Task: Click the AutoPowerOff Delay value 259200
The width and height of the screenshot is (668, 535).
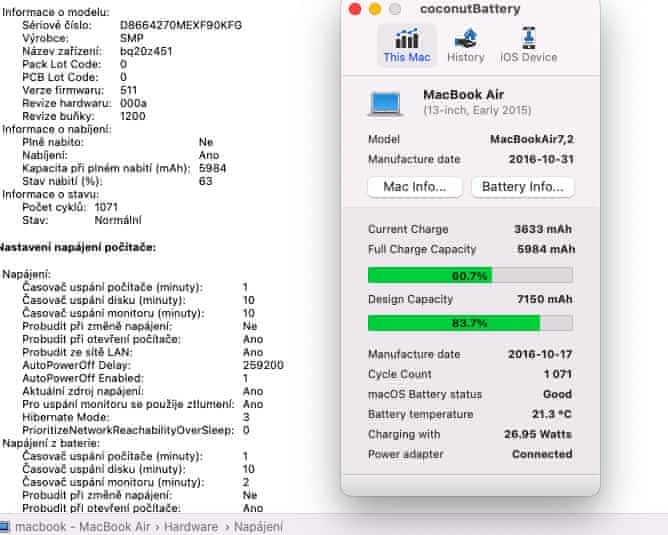Action: 263,365
